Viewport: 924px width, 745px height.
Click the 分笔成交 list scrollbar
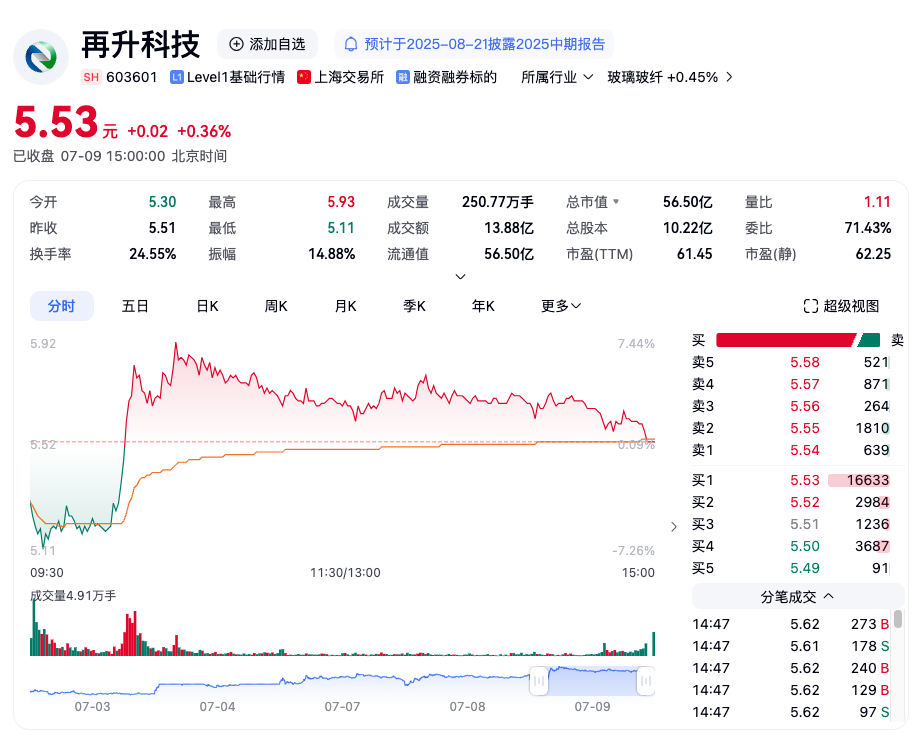click(x=898, y=619)
